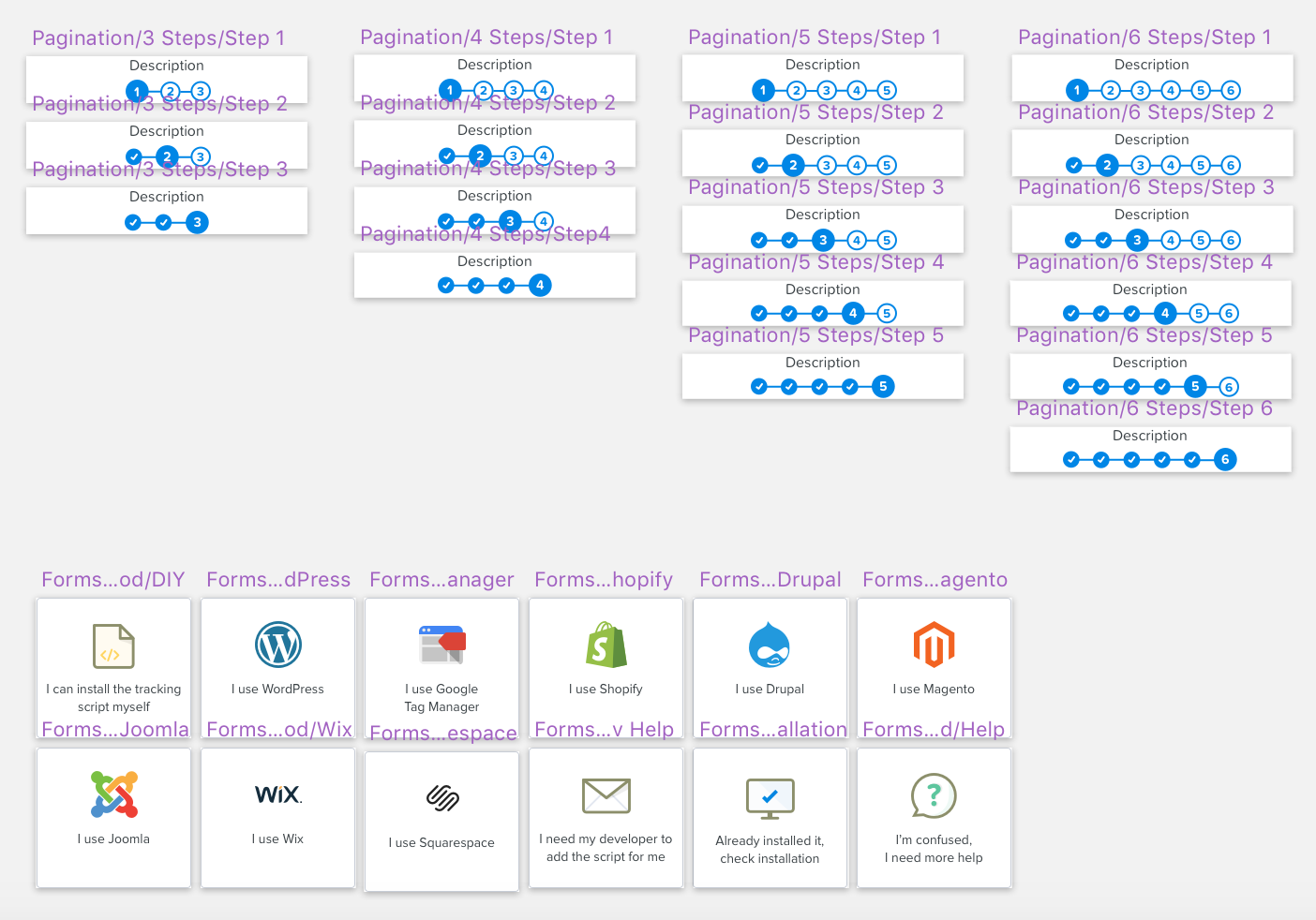Click 'I use Shopify' text

pos(606,690)
